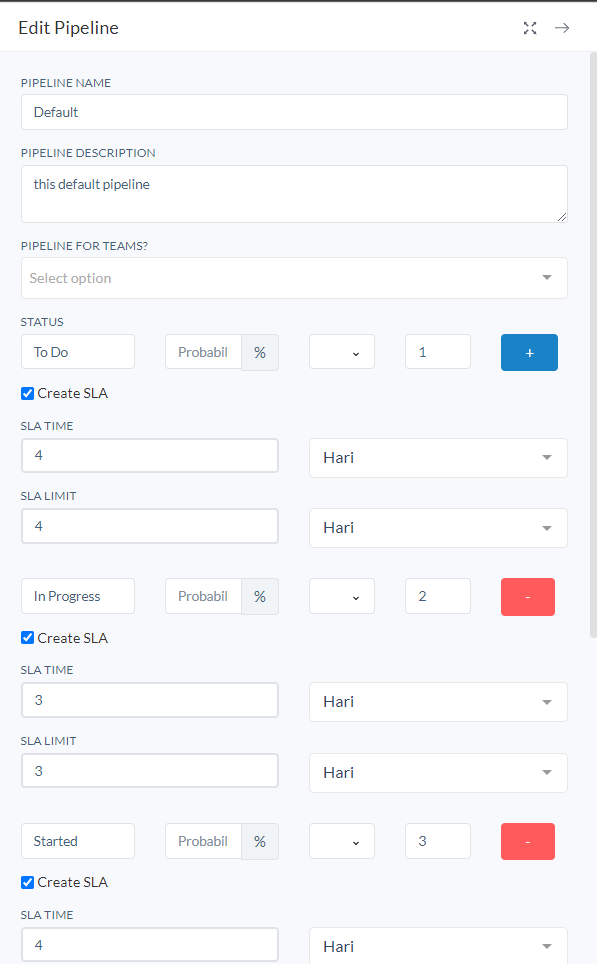Uncheck Create SLA for In Progress status
This screenshot has height=964, width=597.
pyautogui.click(x=27, y=638)
